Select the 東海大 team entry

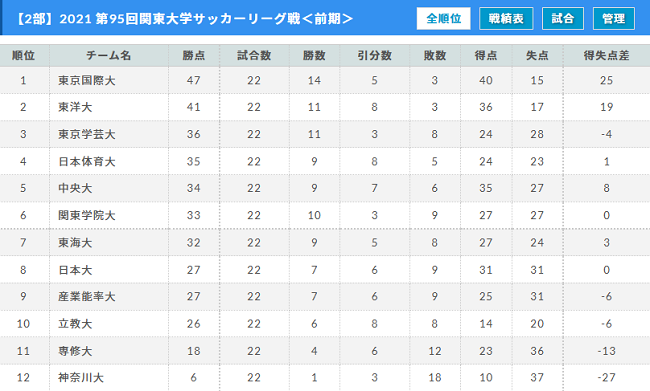[75, 243]
